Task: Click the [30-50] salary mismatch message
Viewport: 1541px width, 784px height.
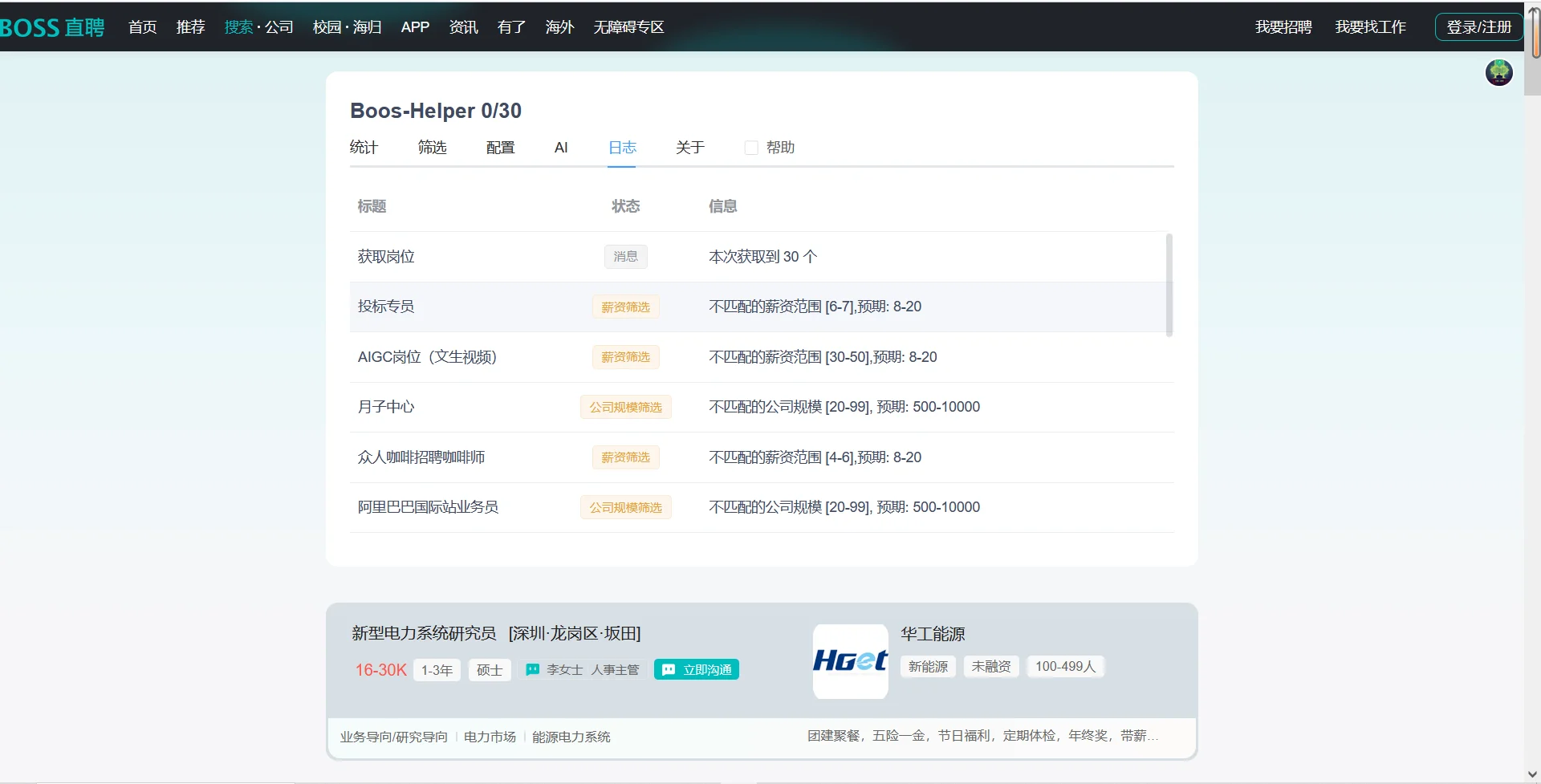Action: click(x=823, y=357)
